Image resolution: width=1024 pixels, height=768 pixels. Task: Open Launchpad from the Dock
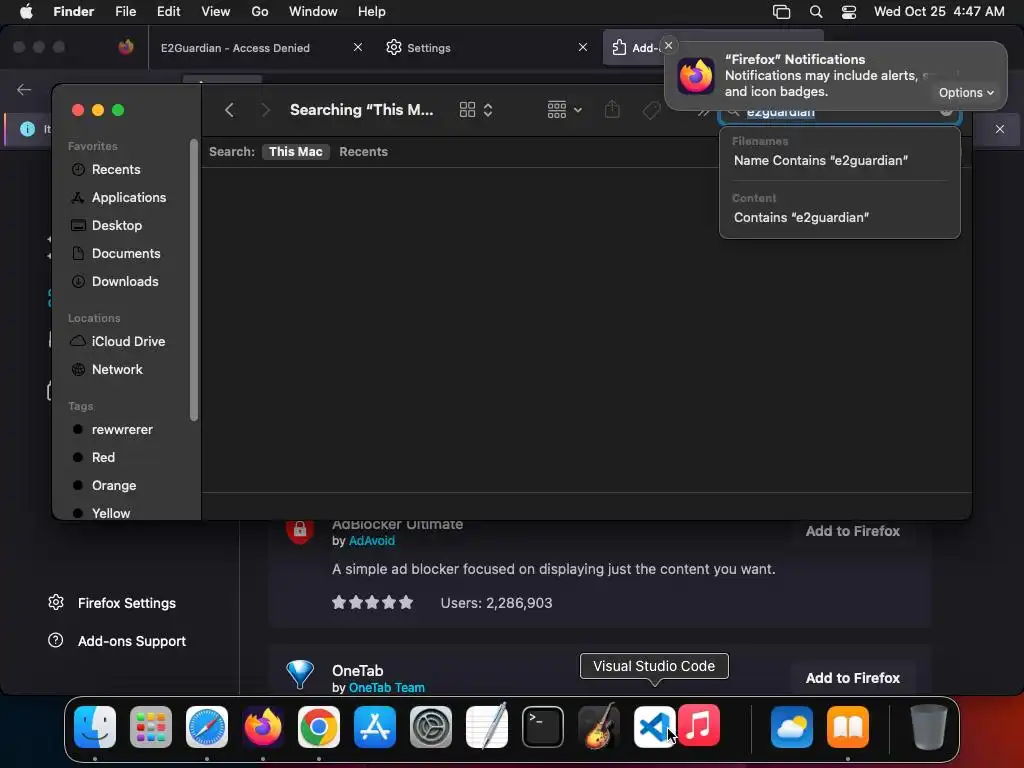151,726
